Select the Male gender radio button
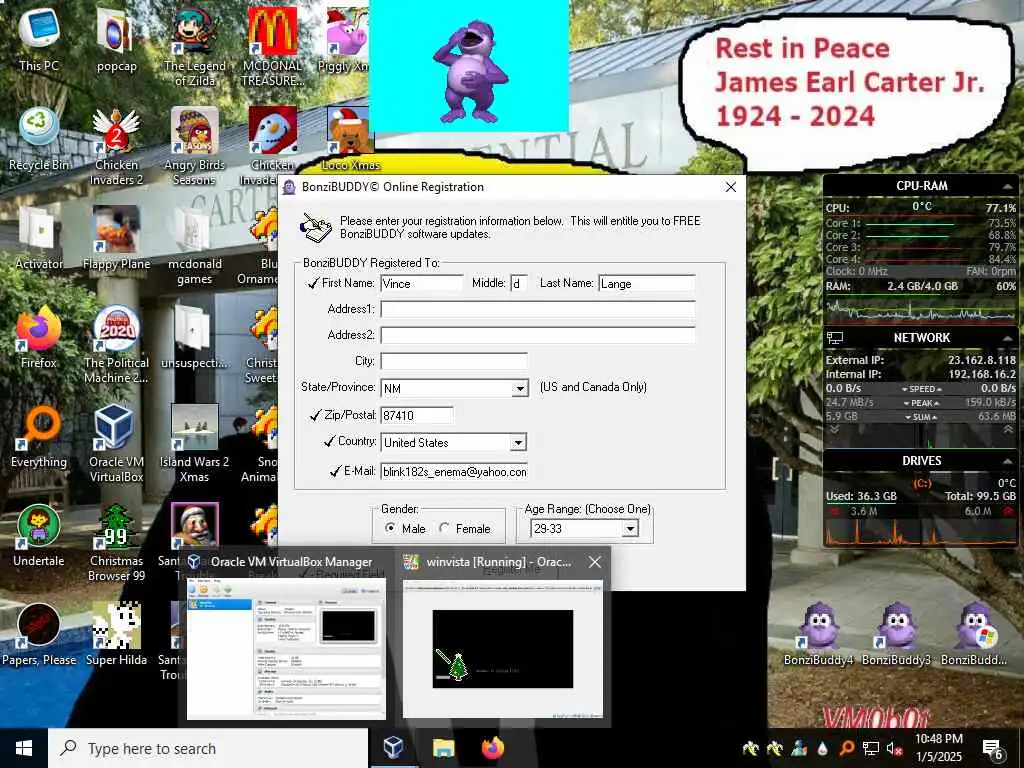 coord(391,528)
